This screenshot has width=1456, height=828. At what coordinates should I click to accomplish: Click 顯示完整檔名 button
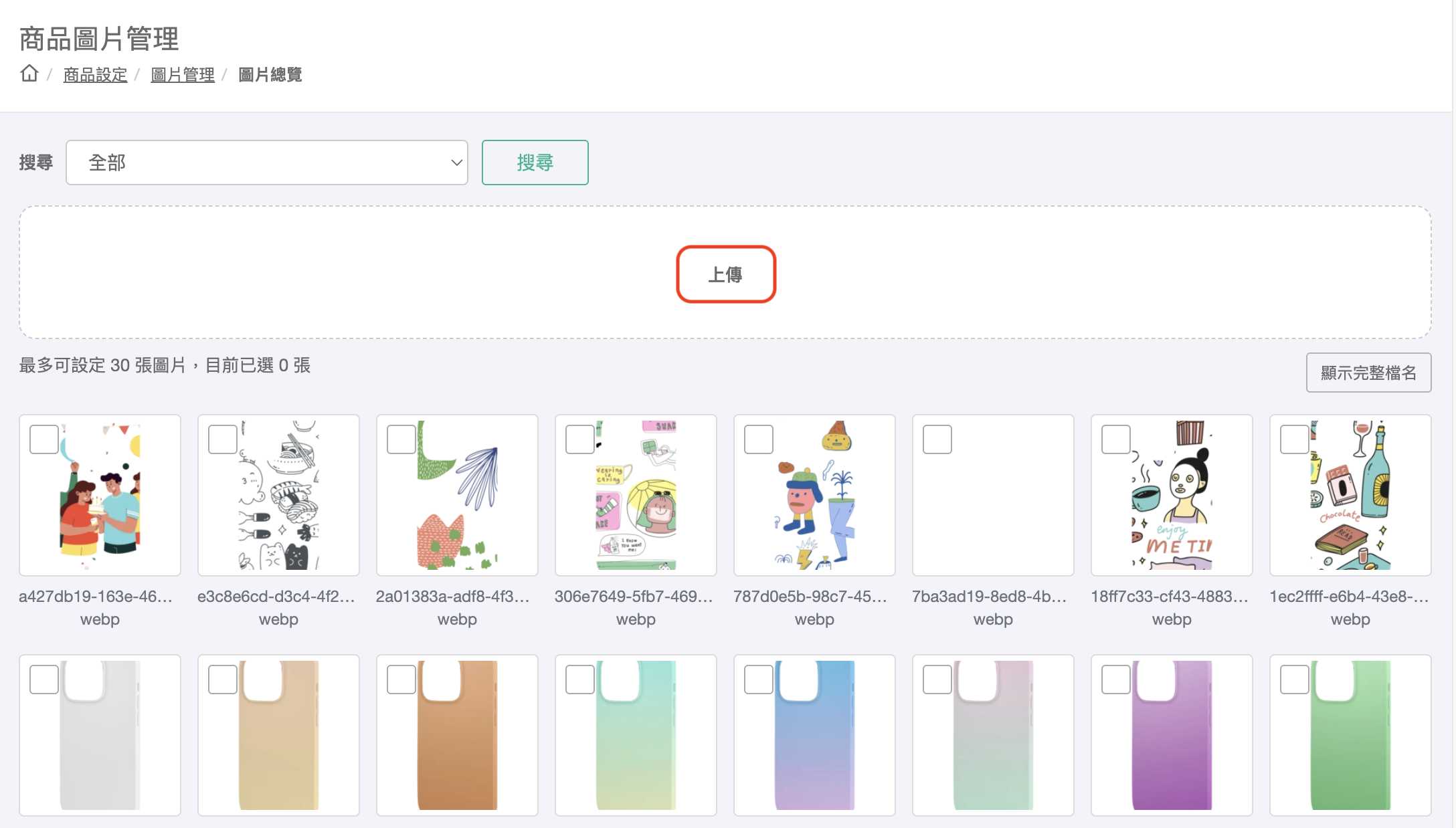(1368, 373)
